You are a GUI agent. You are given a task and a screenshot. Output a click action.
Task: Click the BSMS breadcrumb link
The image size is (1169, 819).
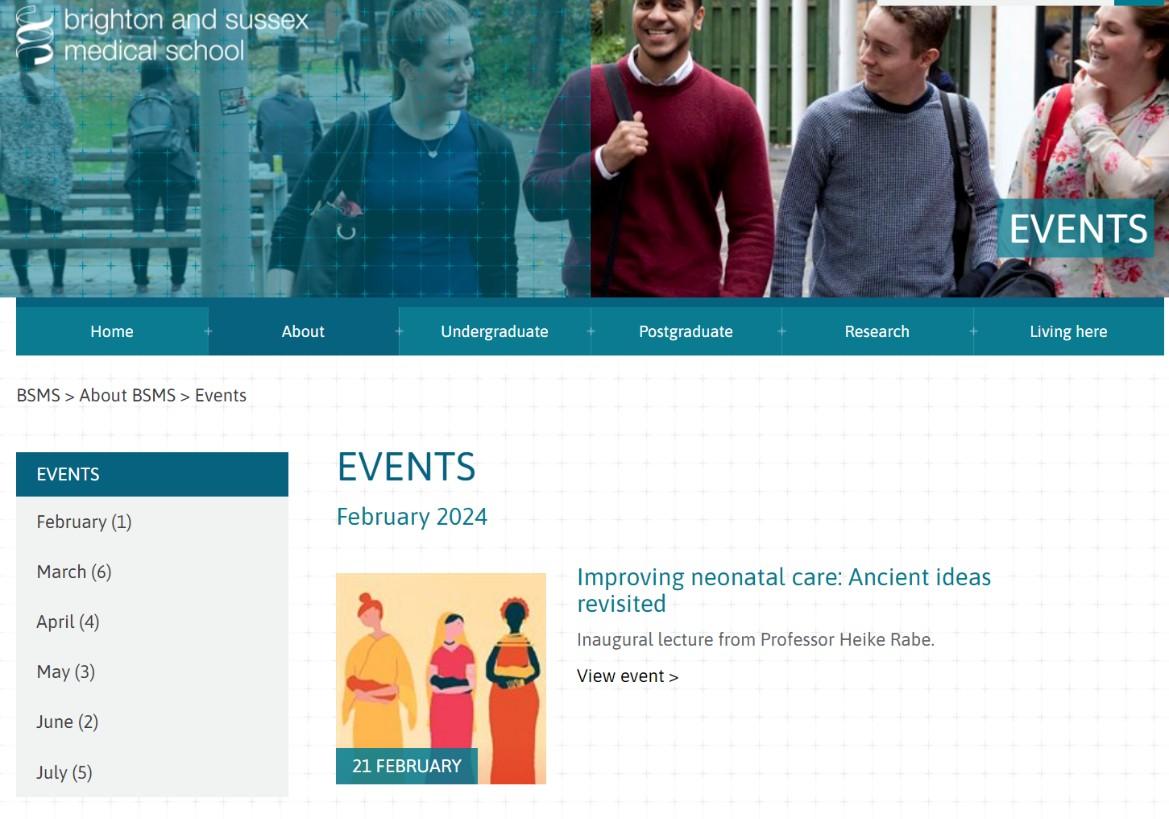[38, 396]
